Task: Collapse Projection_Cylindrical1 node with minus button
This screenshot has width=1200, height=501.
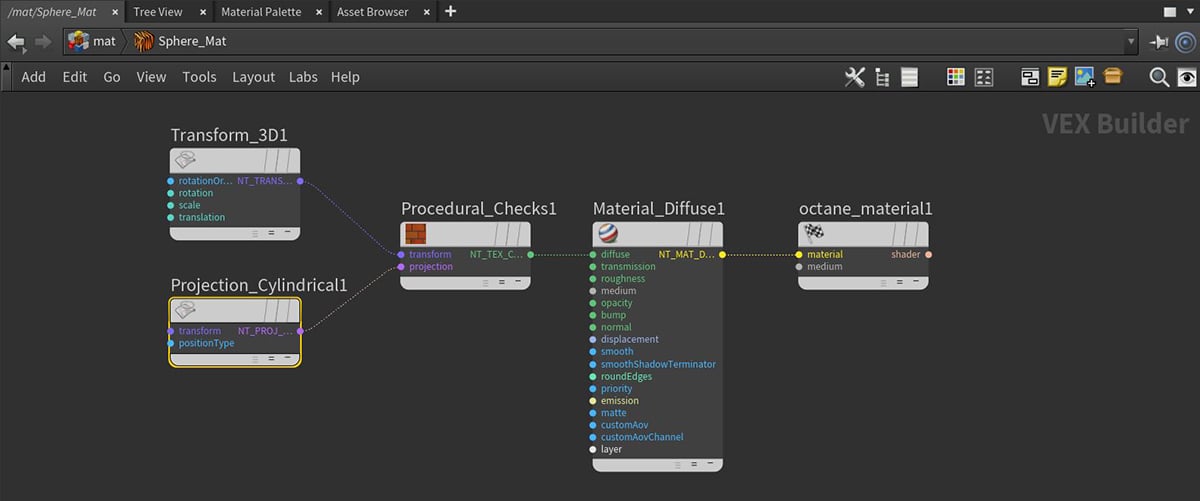Action: point(287,357)
